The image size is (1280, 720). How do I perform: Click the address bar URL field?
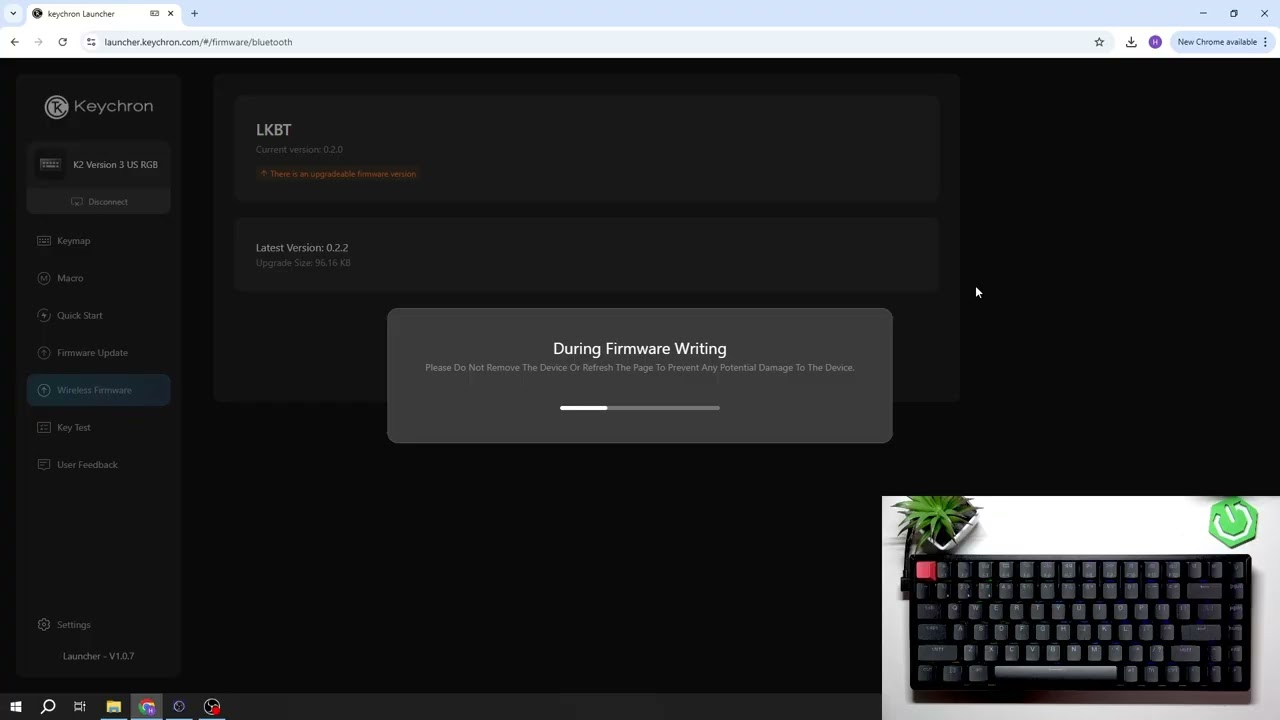point(590,42)
